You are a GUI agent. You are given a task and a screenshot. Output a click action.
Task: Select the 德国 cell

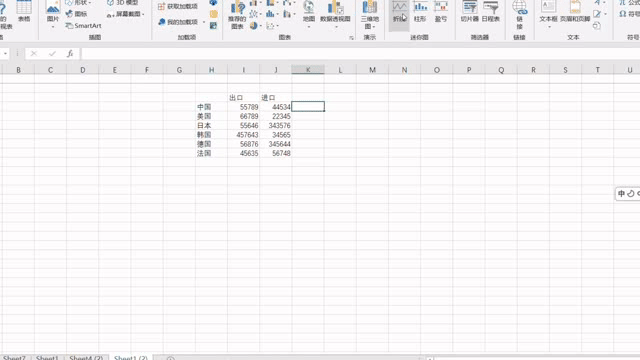click(211, 144)
